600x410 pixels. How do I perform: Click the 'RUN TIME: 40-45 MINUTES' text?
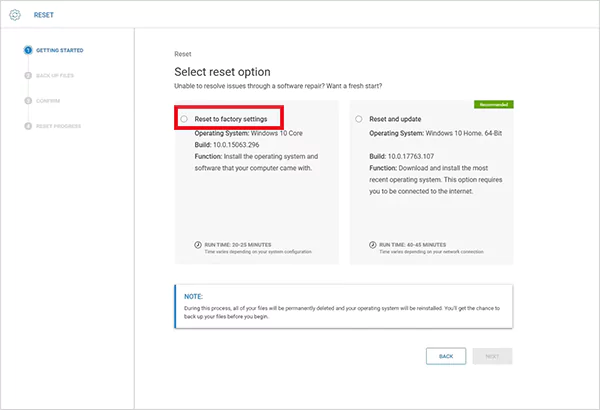pyautogui.click(x=412, y=245)
